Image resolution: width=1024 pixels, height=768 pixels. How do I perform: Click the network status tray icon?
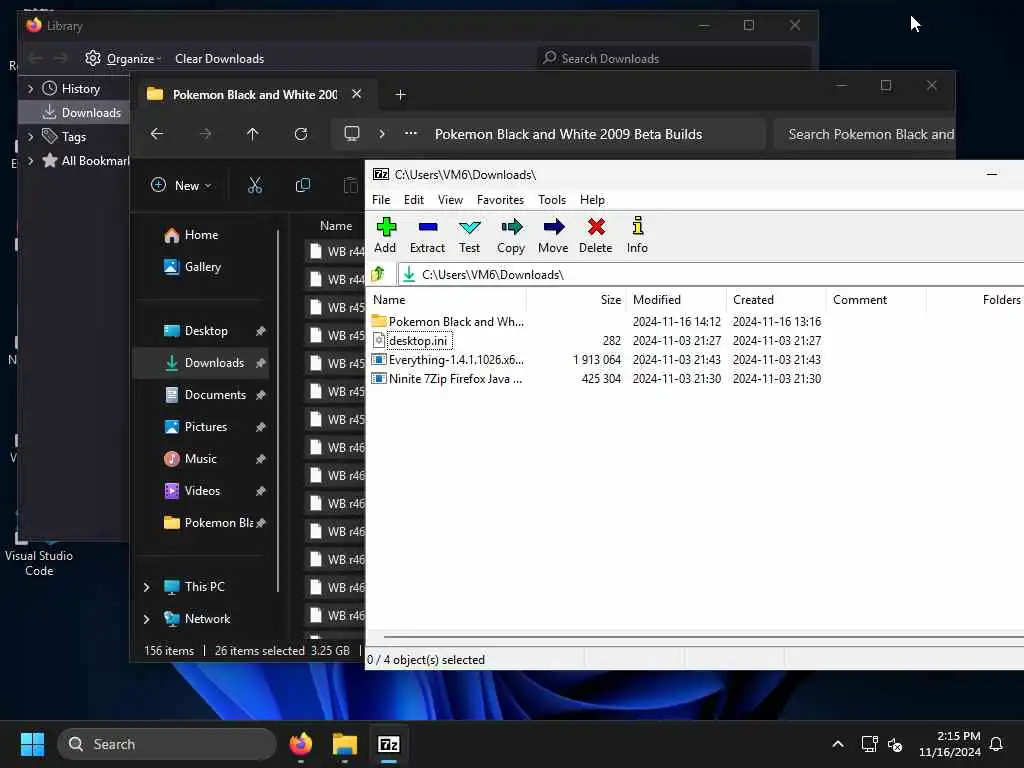pyautogui.click(x=869, y=744)
